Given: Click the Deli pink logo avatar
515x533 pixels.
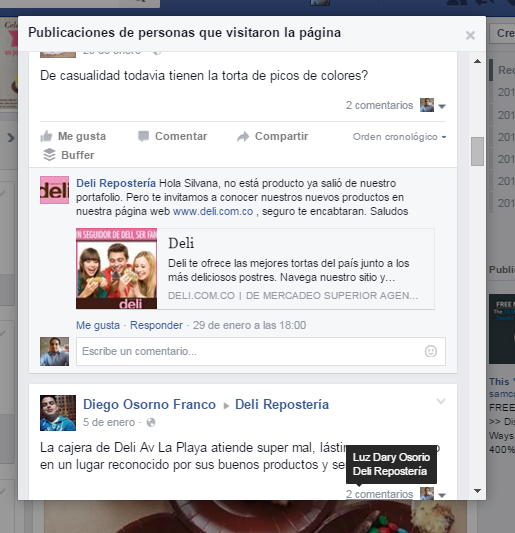Looking at the screenshot, I should click(54, 190).
